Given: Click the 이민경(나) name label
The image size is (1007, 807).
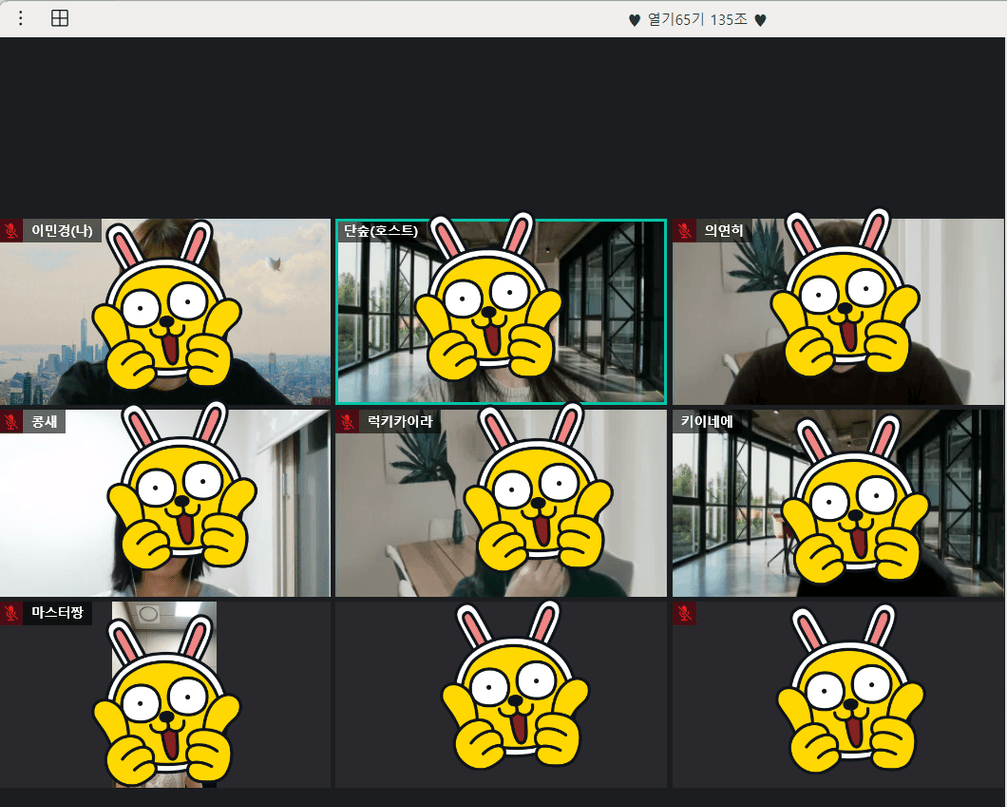Looking at the screenshot, I should point(62,230).
